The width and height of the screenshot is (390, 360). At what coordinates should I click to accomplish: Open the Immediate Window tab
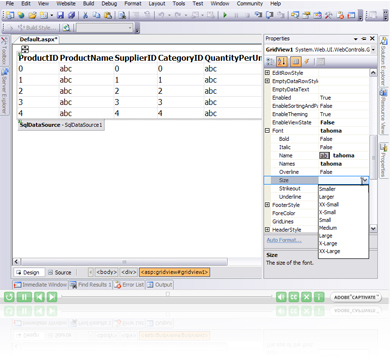pyautogui.click(x=41, y=285)
